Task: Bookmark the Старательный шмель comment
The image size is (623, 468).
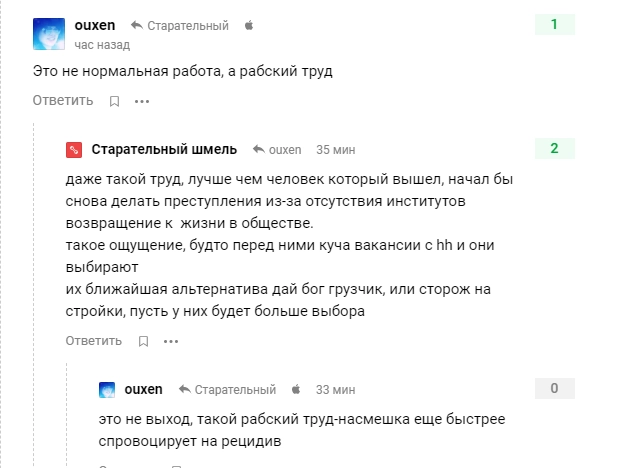Action: 143,341
